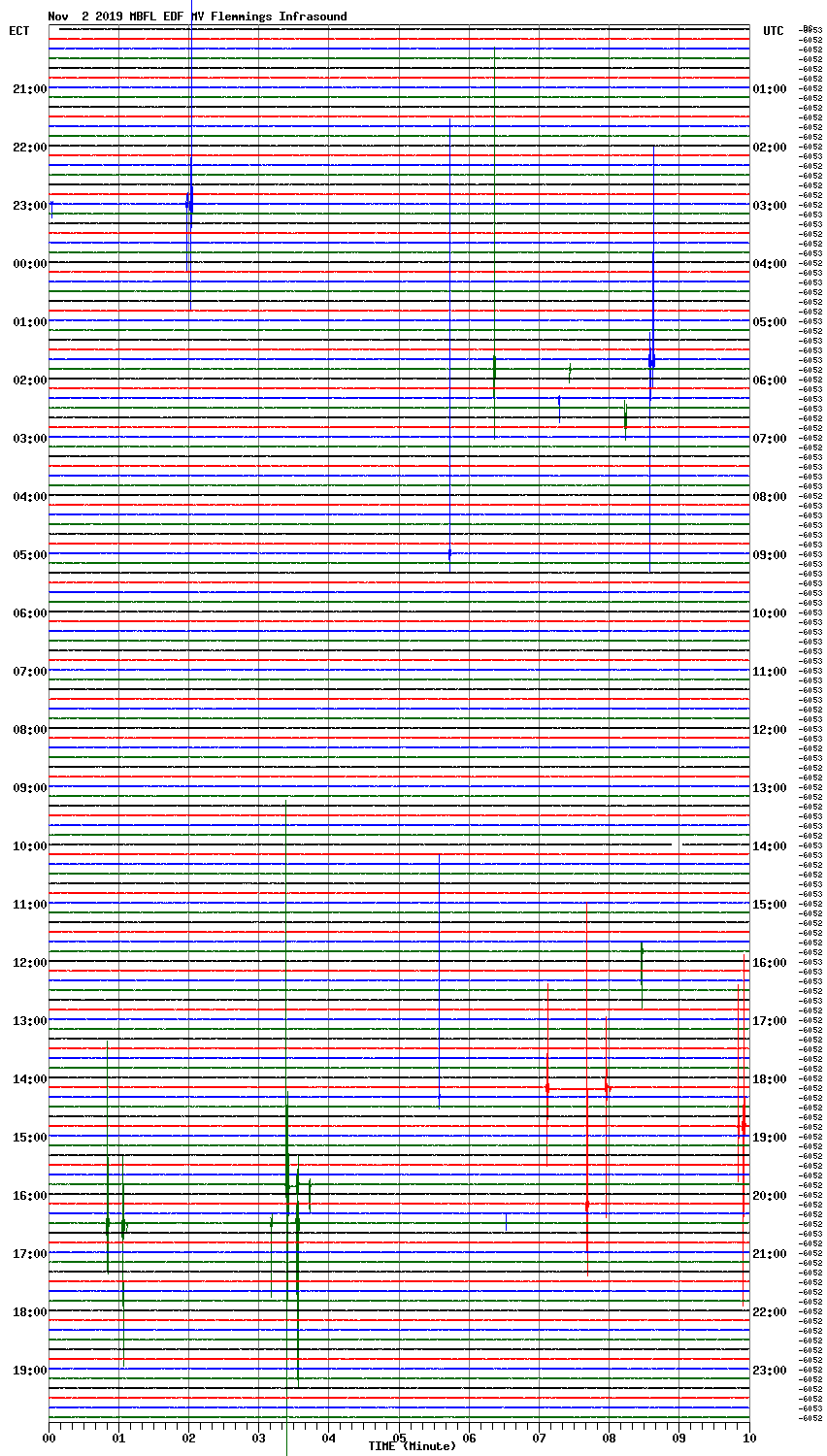The width and height of the screenshot is (827, 1456).
Task: Pick the 16:00 UTC time label
Action: [770, 963]
